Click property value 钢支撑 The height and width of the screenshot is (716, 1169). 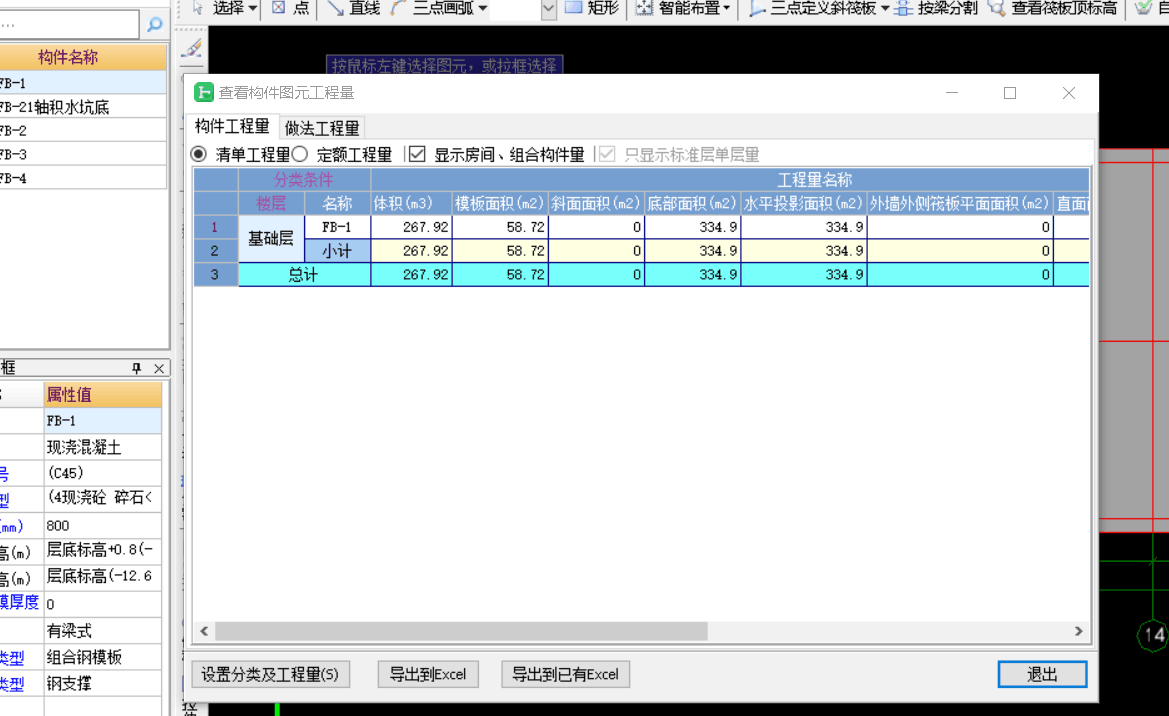click(x=103, y=683)
